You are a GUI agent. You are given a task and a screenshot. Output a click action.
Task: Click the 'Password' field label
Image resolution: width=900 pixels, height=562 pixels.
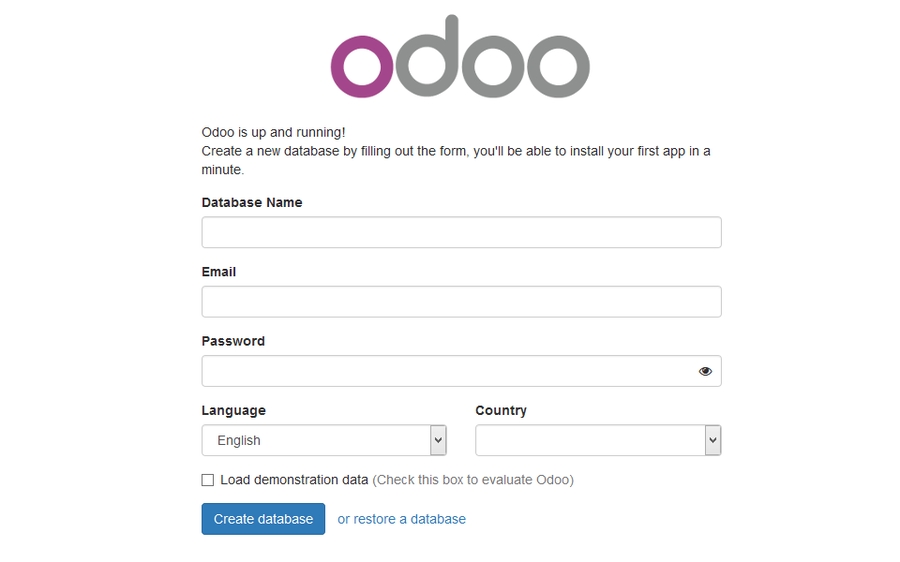[x=233, y=341]
